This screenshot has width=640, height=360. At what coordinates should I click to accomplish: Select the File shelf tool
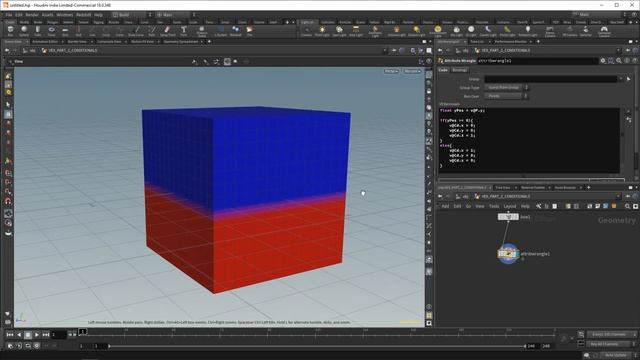249,31
